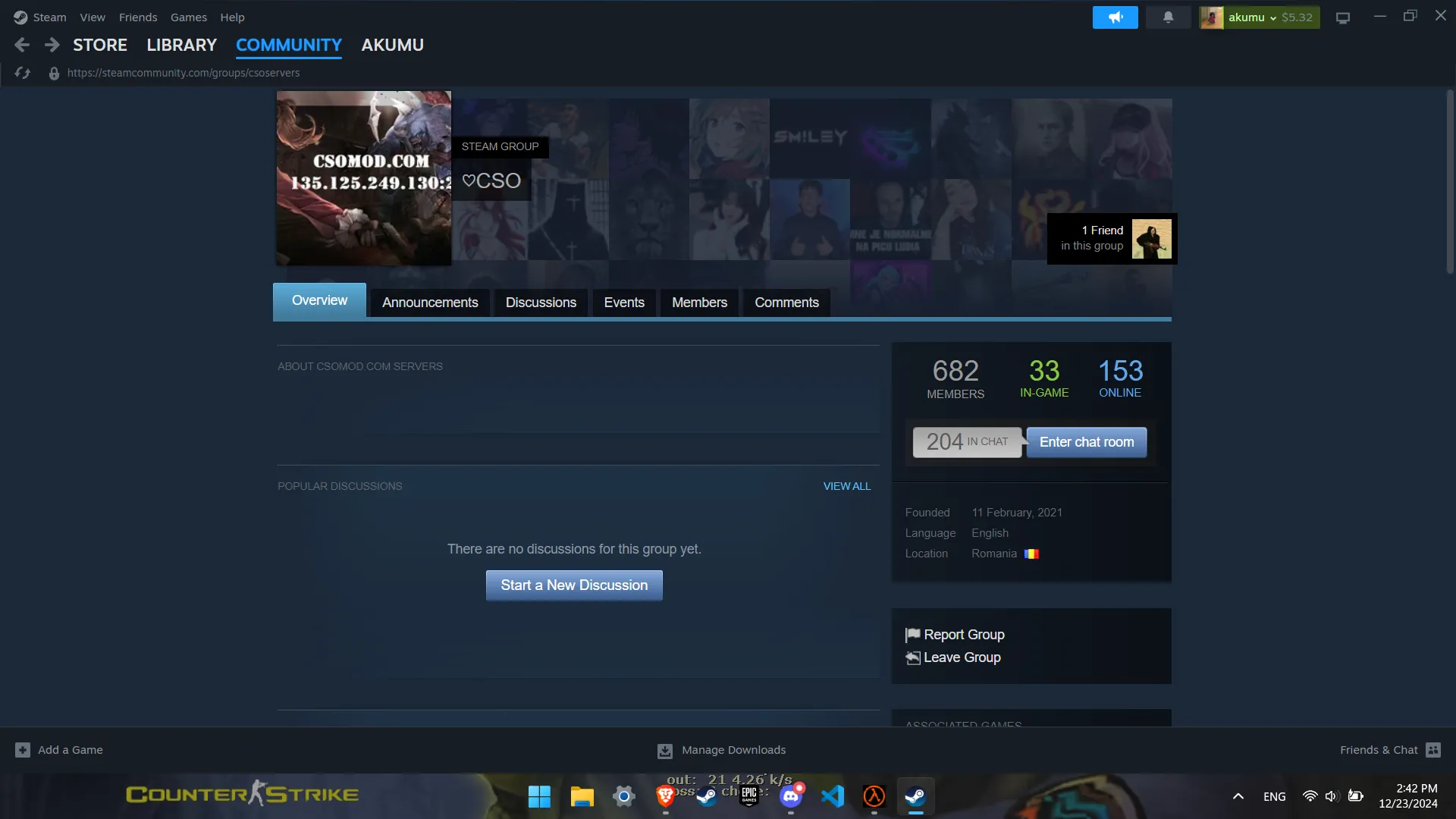Switch to the Announcements tab
The image size is (1456, 819).
click(x=430, y=303)
